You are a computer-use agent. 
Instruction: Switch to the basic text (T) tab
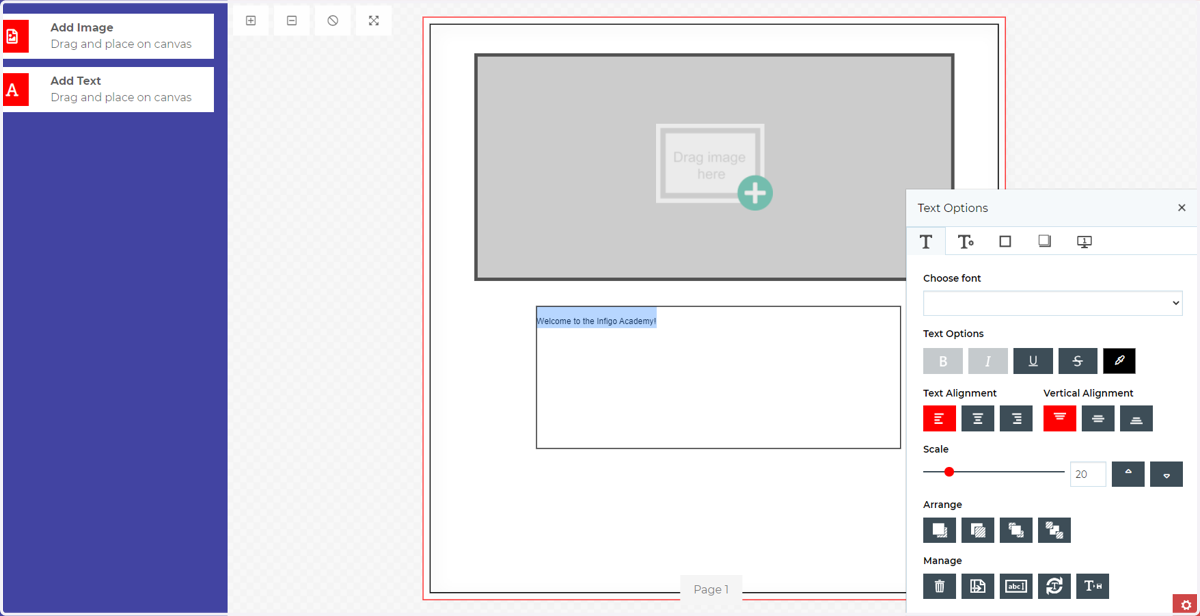click(x=926, y=241)
